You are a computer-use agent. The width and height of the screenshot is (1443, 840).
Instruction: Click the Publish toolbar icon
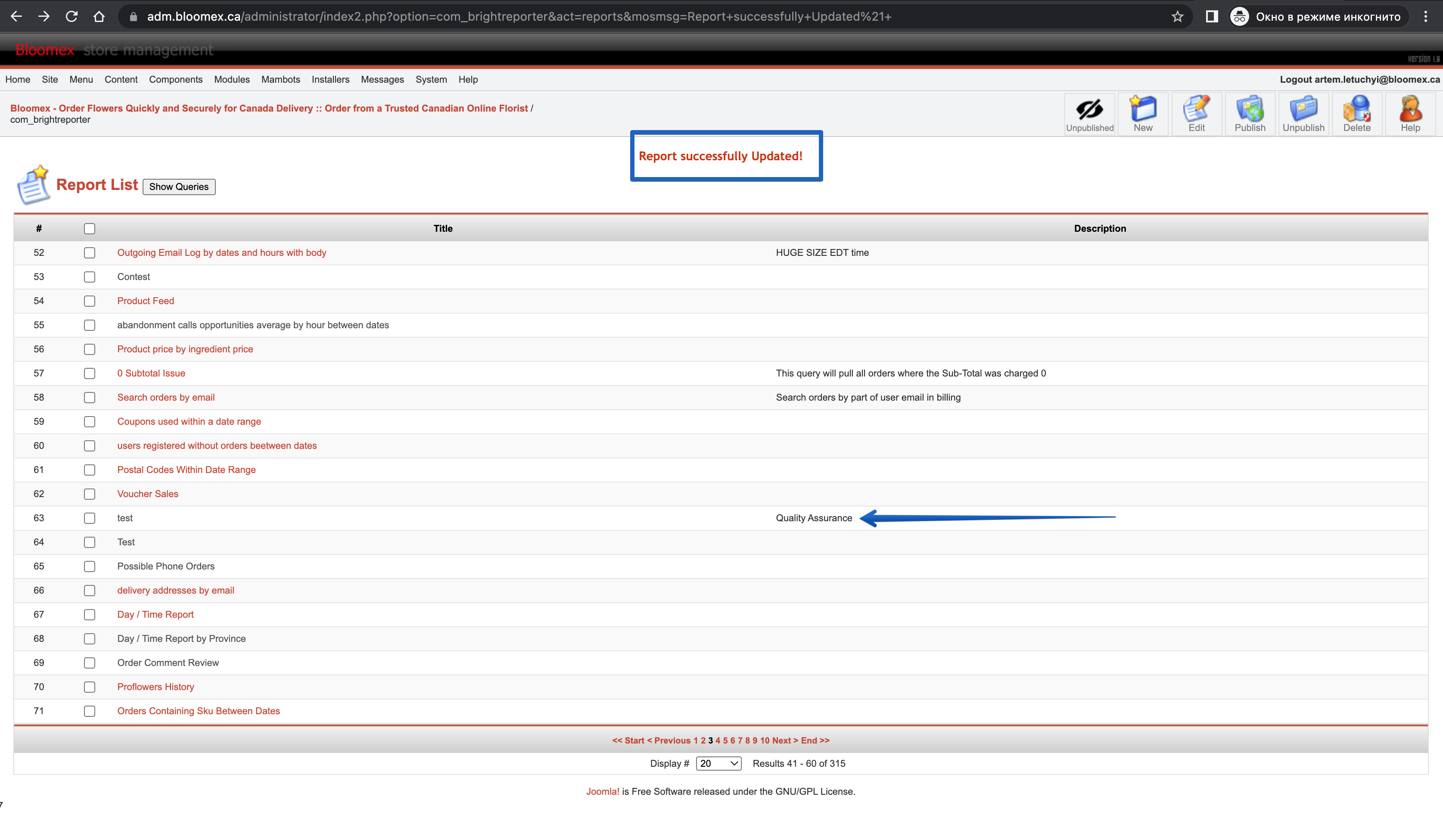click(1250, 115)
